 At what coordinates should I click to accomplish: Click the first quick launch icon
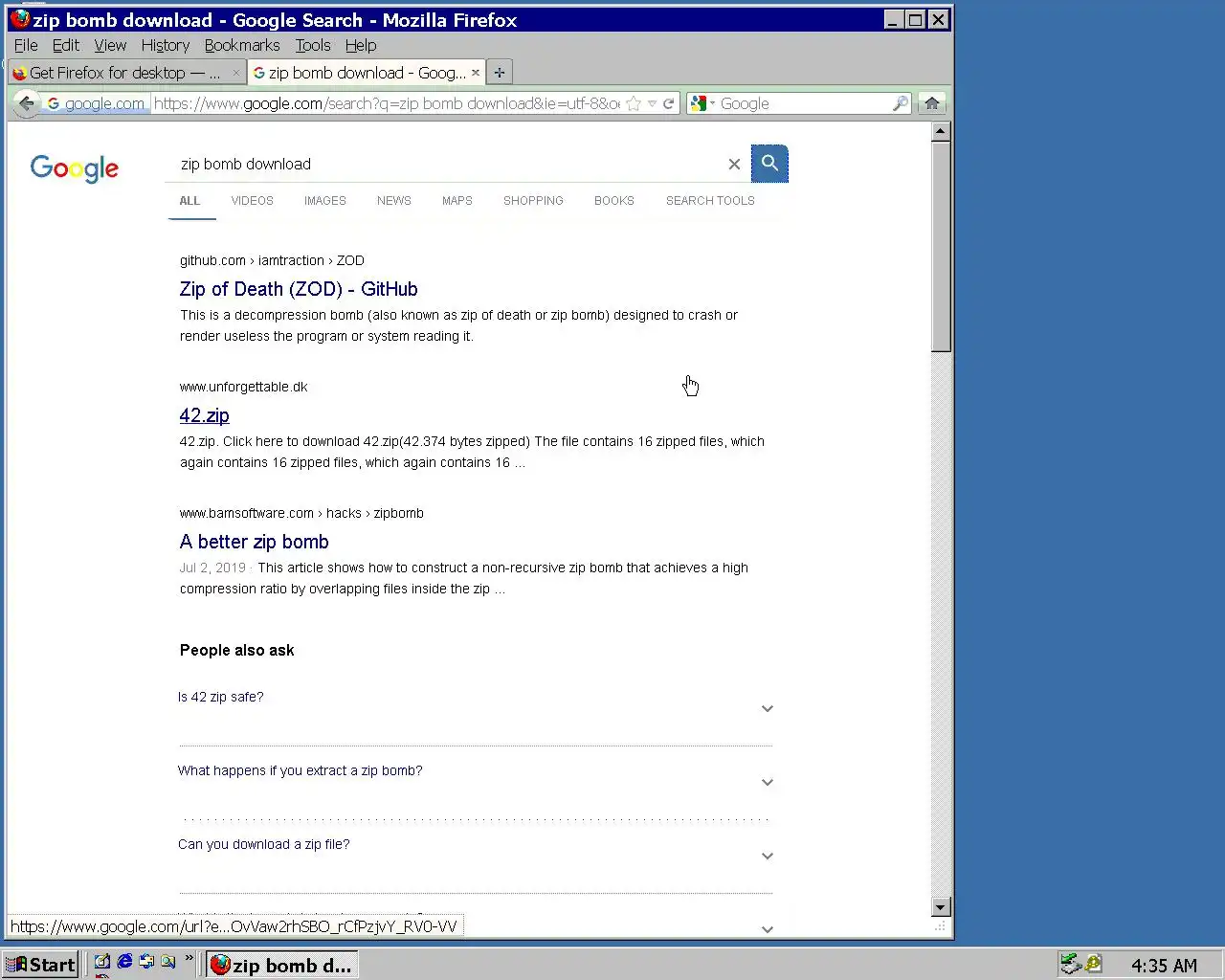coord(102,962)
